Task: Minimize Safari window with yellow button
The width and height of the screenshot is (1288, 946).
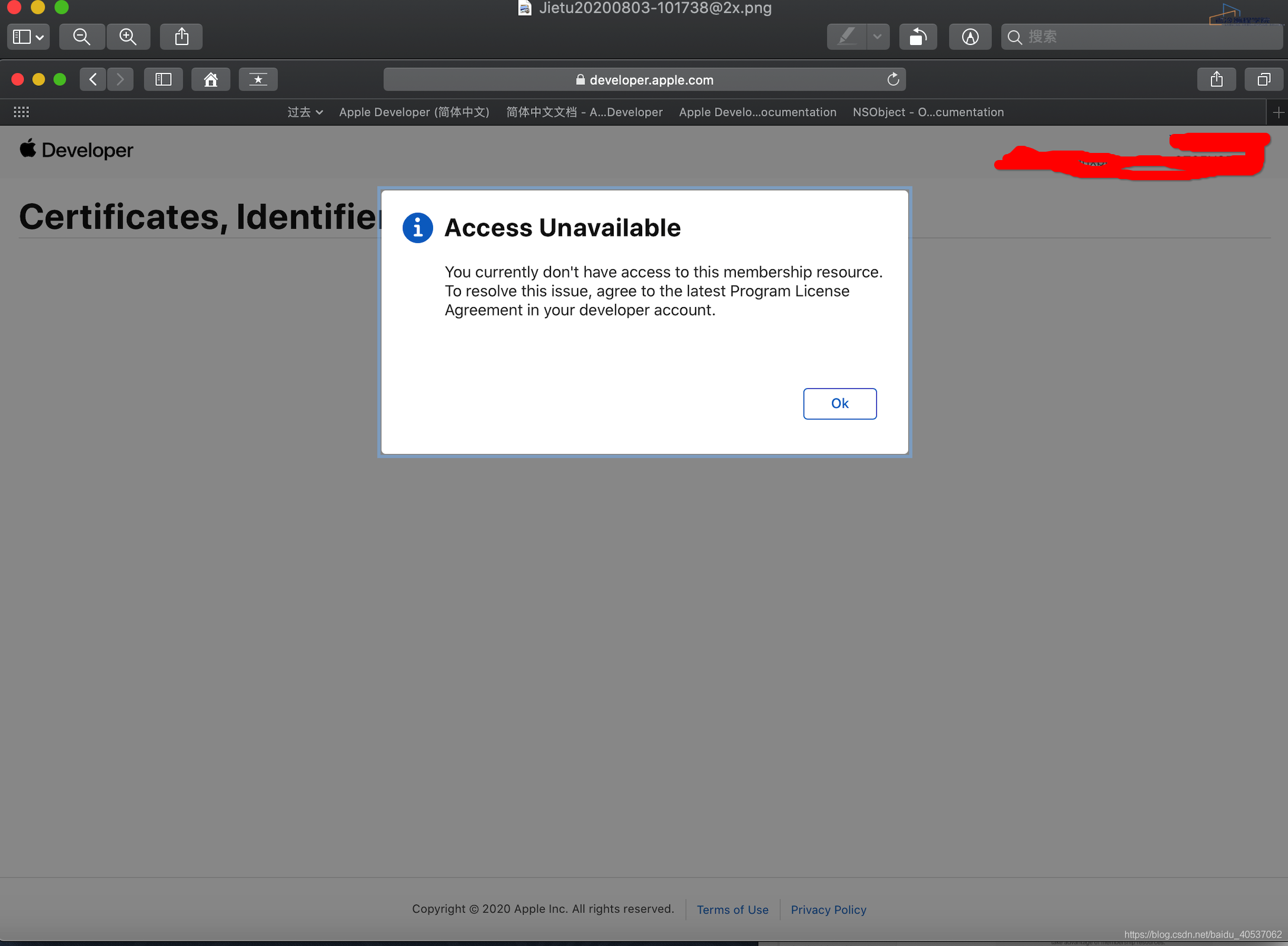Action: (39, 79)
